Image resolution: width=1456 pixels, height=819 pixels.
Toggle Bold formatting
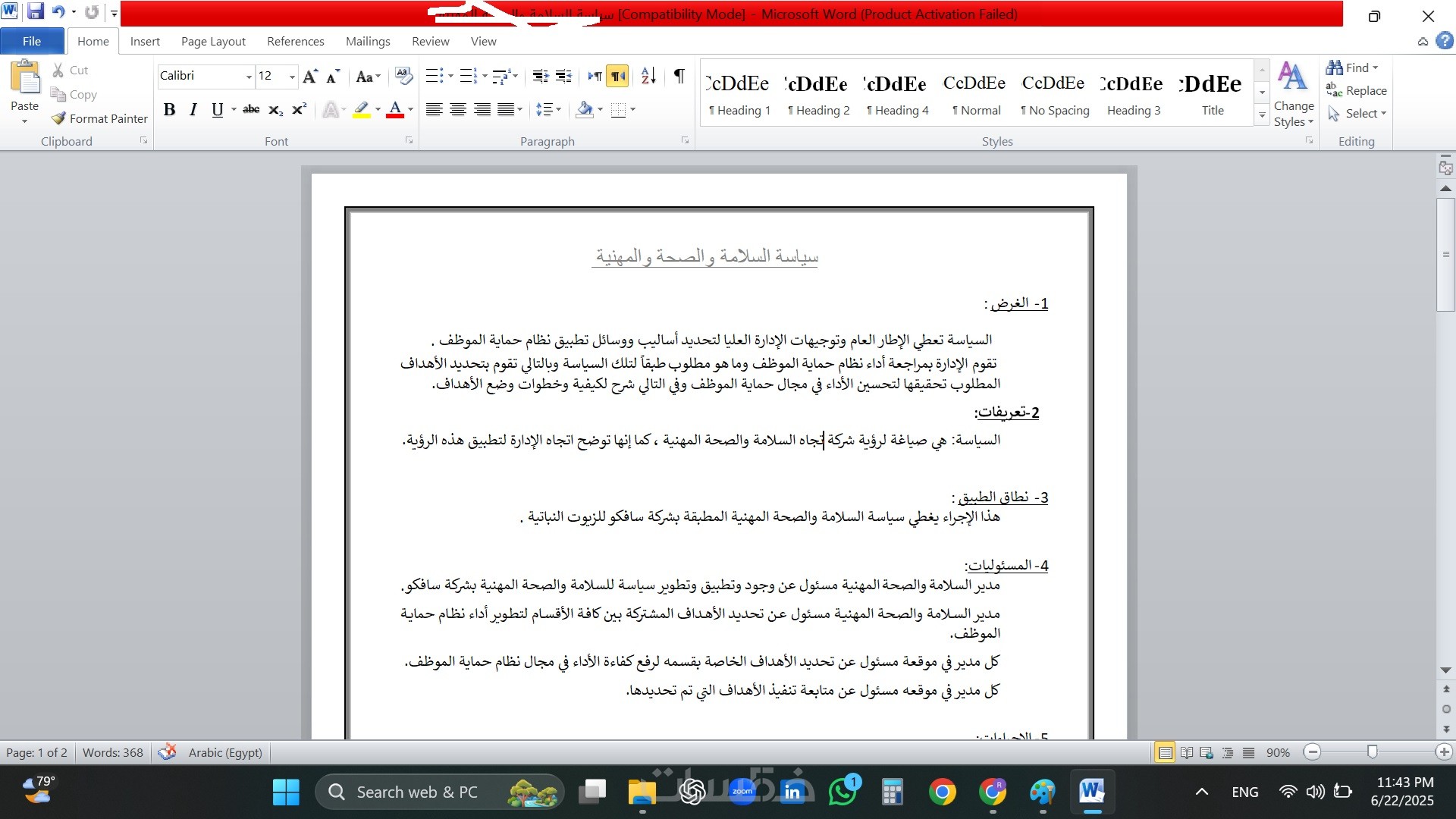coord(170,109)
